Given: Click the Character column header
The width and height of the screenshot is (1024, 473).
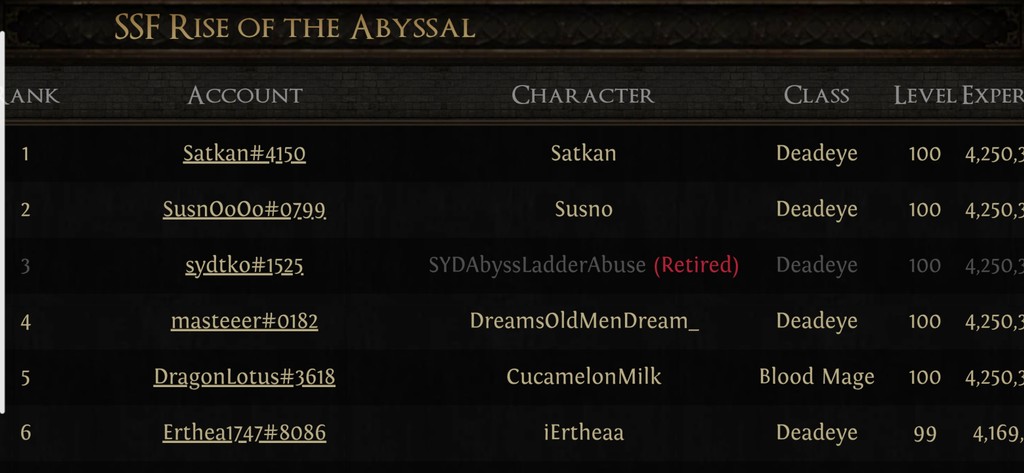Looking at the screenshot, I should click(x=582, y=96).
